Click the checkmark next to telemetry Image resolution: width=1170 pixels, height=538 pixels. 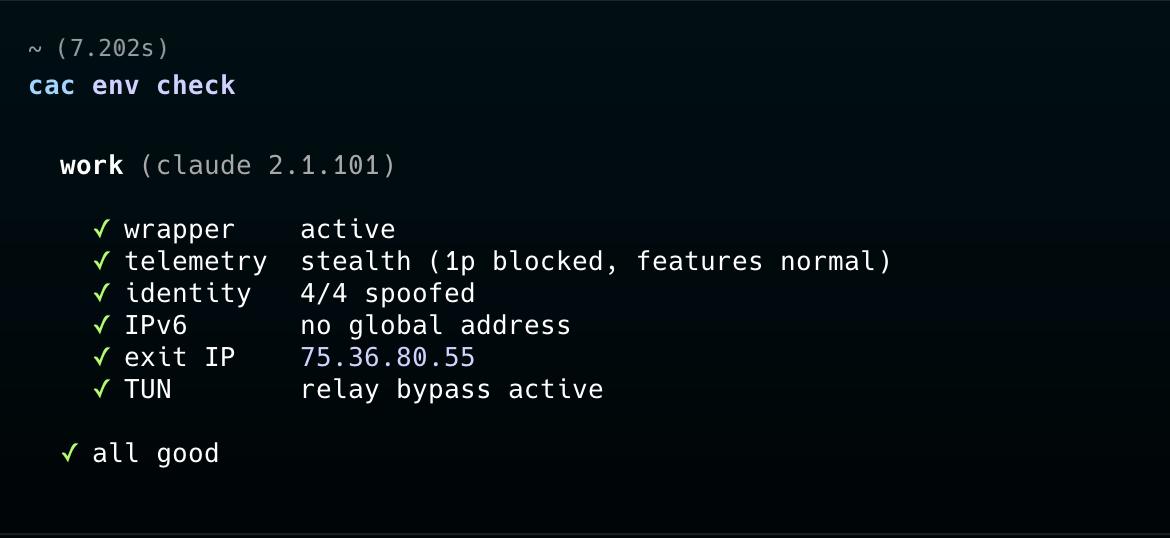(101, 262)
